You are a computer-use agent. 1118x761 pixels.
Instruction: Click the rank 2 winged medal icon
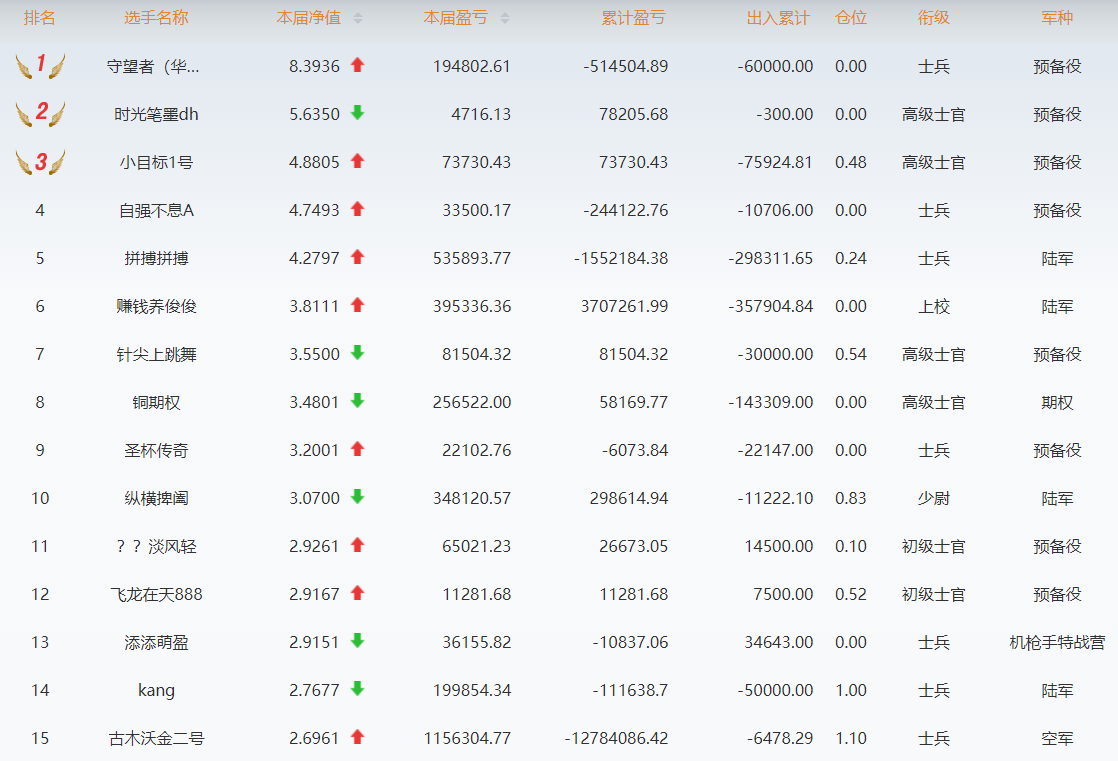coord(41,113)
